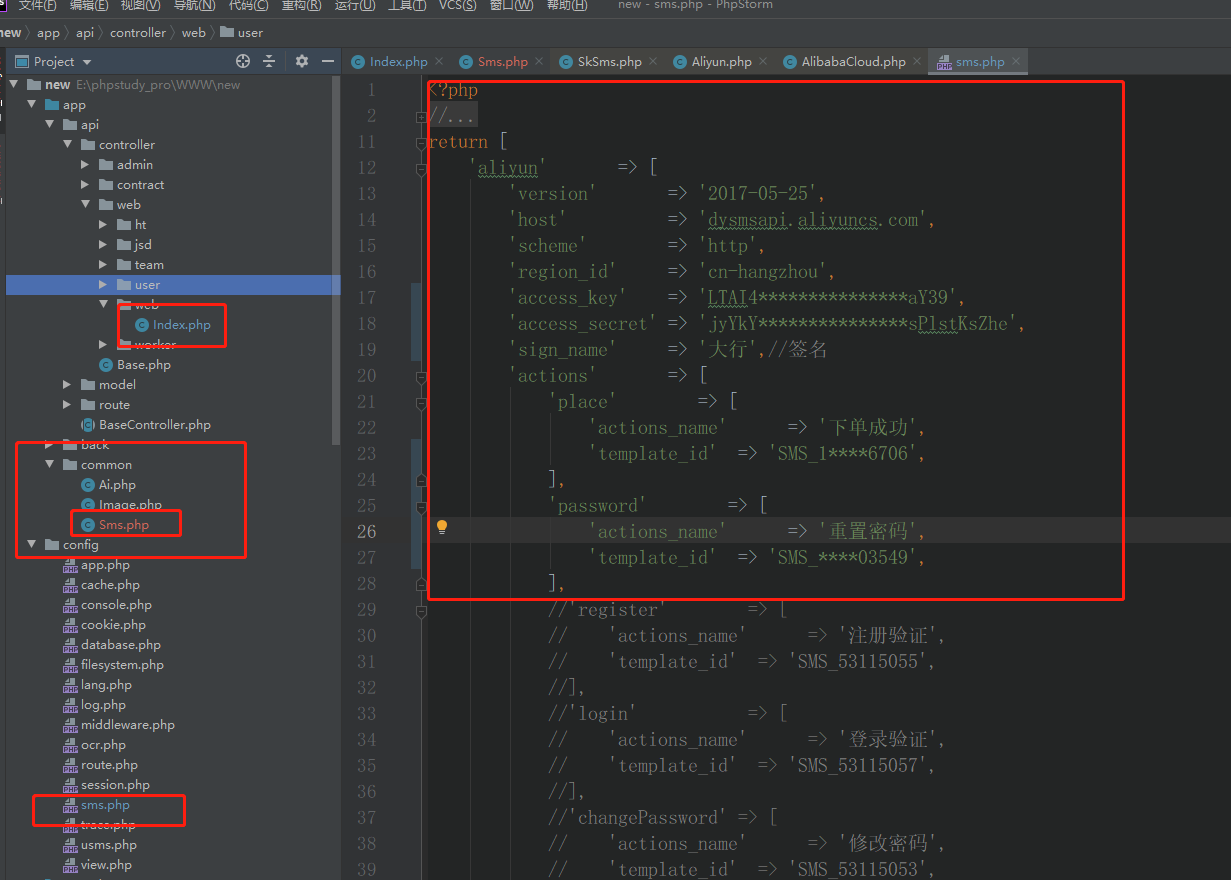Collapse the api folder arrow
The image size is (1231, 880).
[50, 125]
